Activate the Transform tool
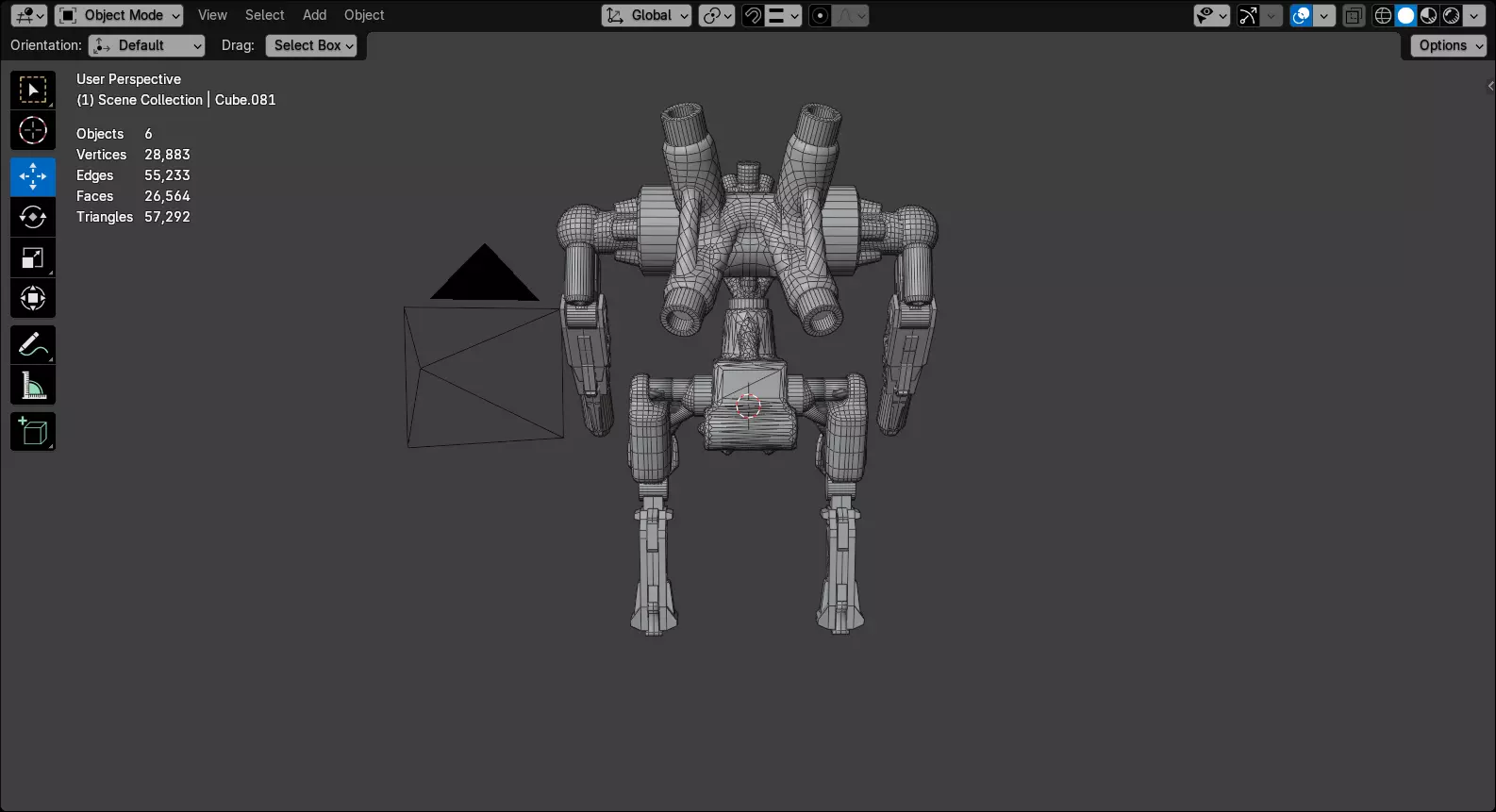This screenshot has height=812, width=1496. pos(33,299)
